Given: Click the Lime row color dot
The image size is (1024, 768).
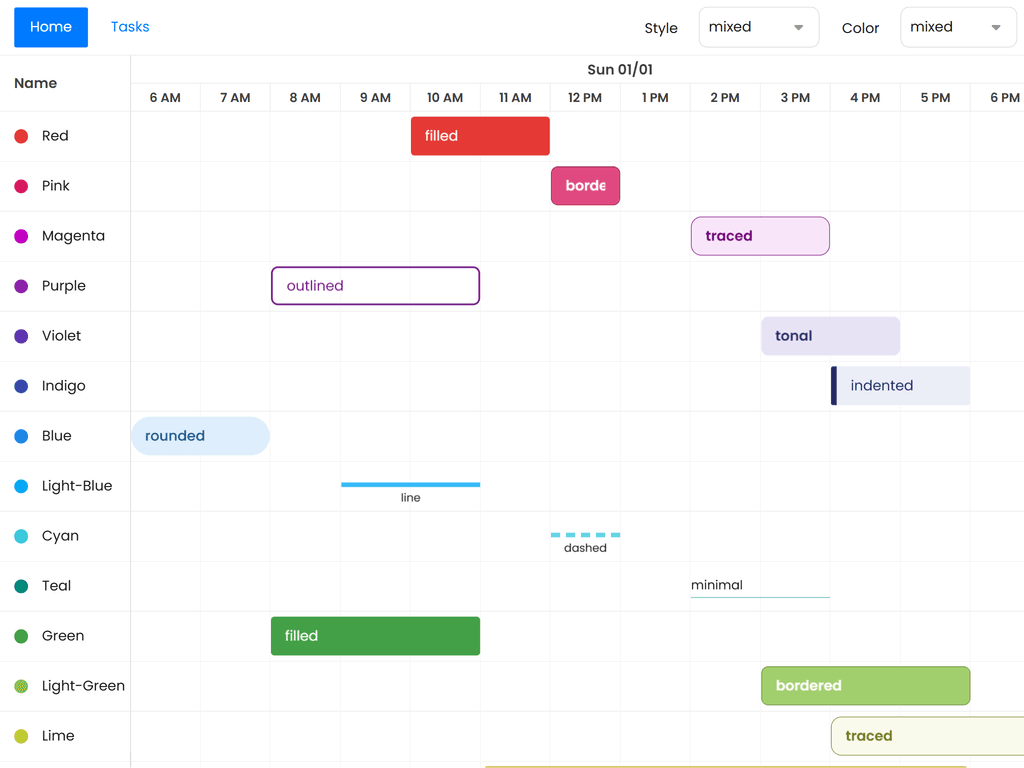Looking at the screenshot, I should (x=21, y=736).
